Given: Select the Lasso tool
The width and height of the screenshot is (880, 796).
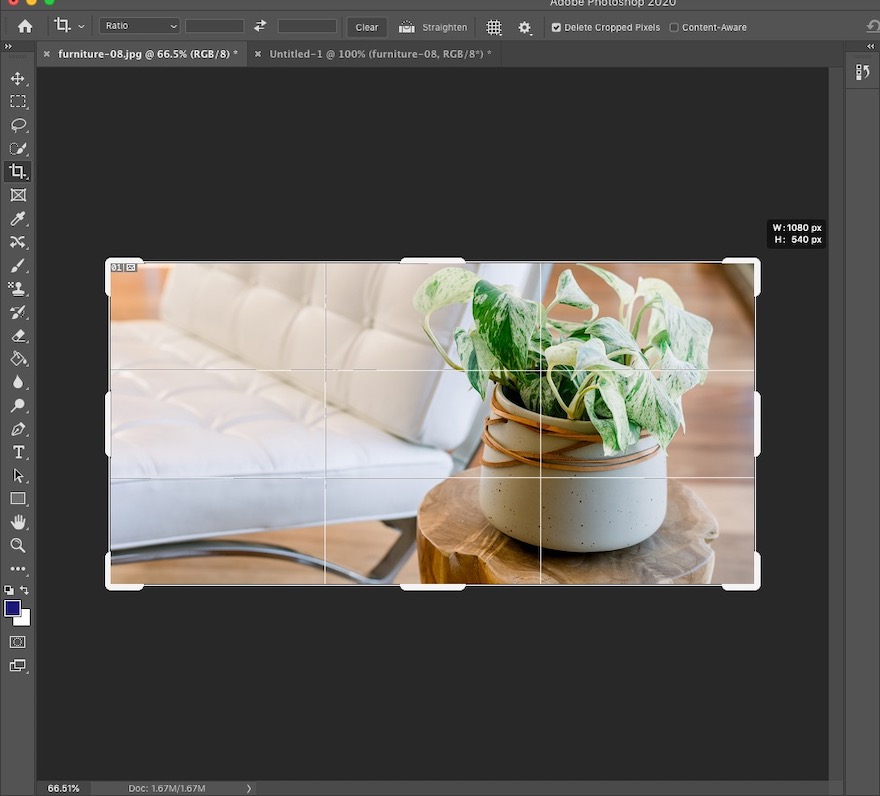Looking at the screenshot, I should (x=18, y=125).
